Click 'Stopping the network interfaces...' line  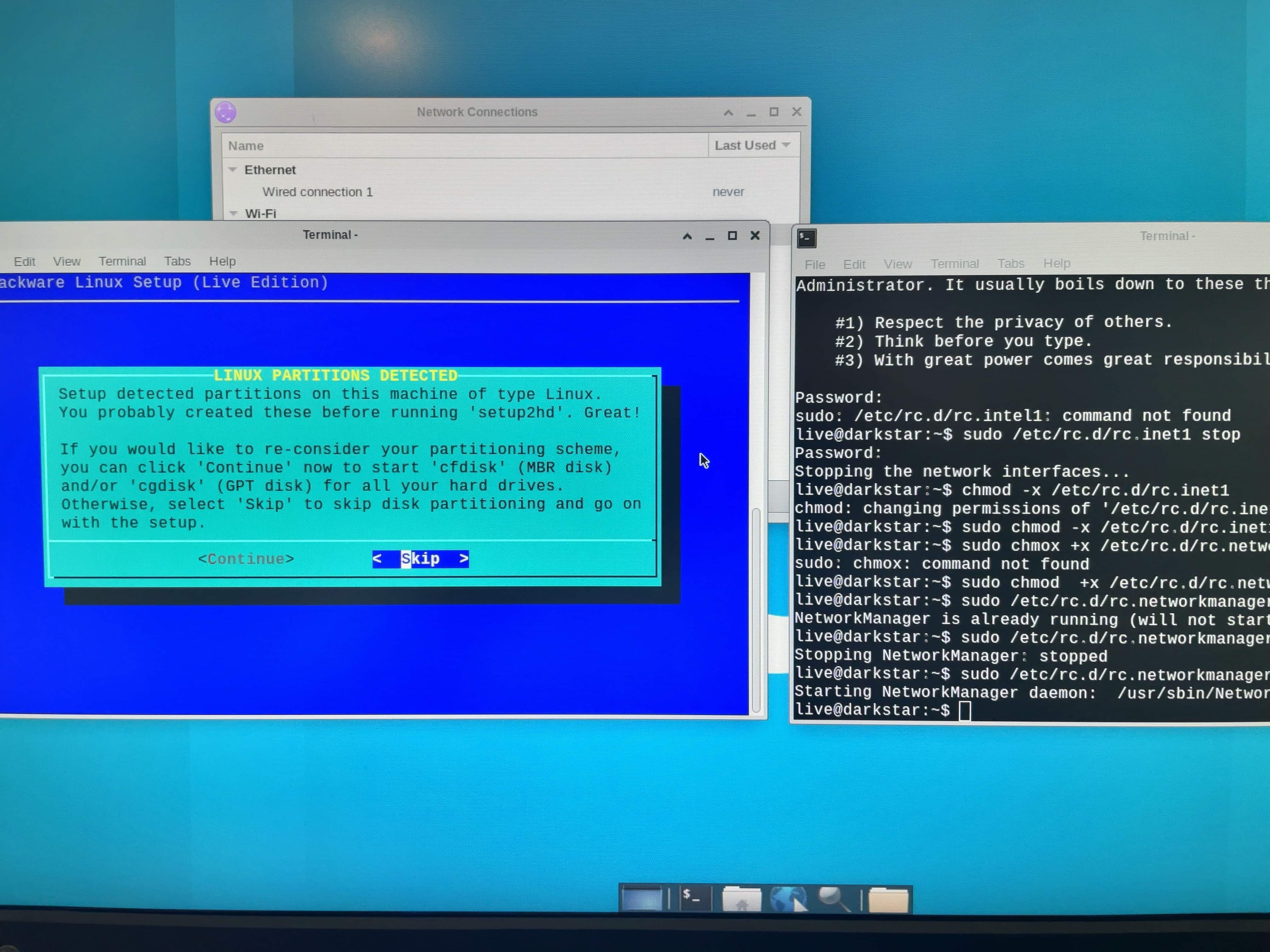coord(962,472)
